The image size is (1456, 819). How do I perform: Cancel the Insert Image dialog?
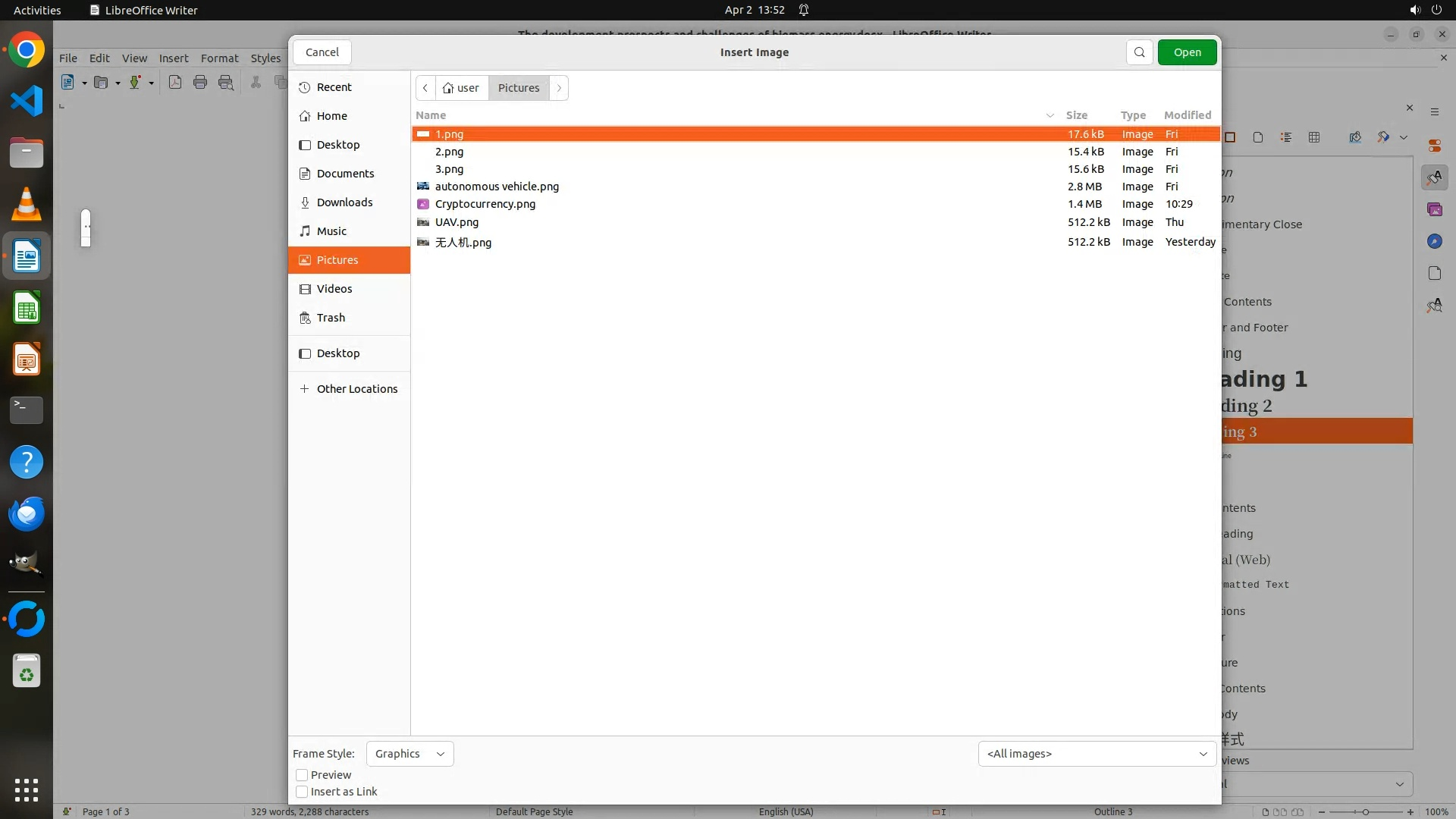click(x=322, y=52)
